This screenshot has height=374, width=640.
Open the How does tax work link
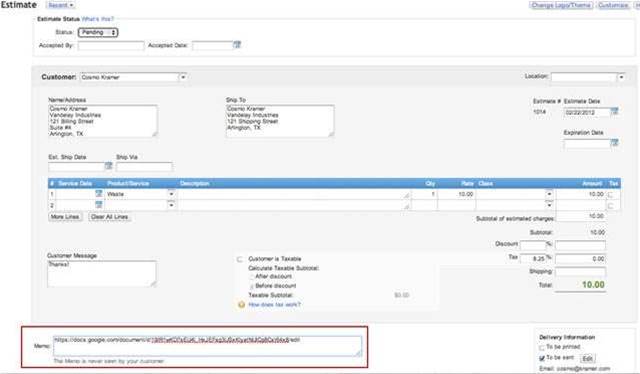(274, 305)
